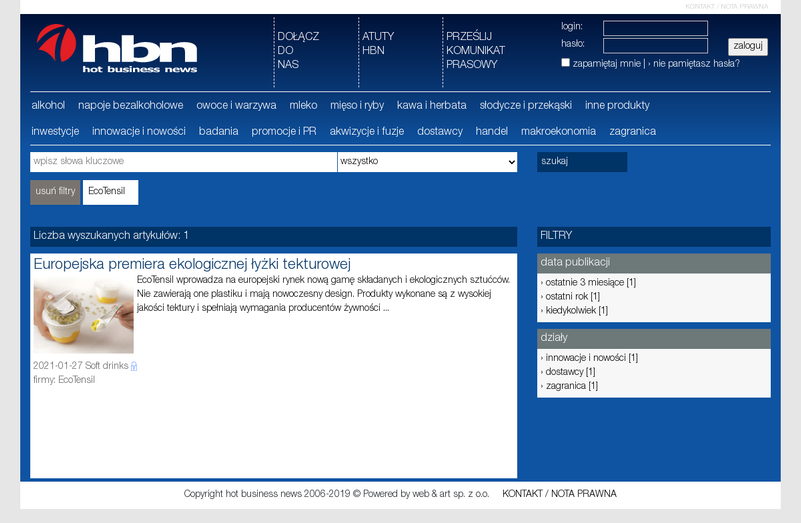The image size is (801, 523).
Task: Open the napoje bezalkoholowe category
Action: pyautogui.click(x=130, y=105)
